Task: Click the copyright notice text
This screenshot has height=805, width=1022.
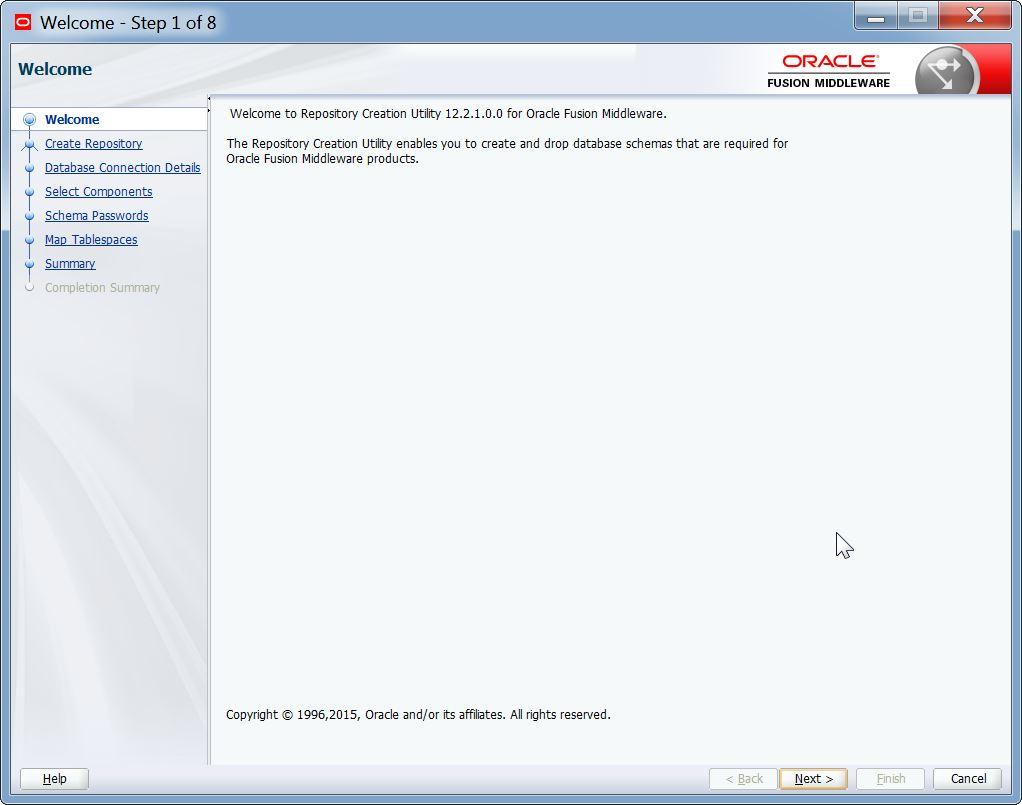Action: 418,714
